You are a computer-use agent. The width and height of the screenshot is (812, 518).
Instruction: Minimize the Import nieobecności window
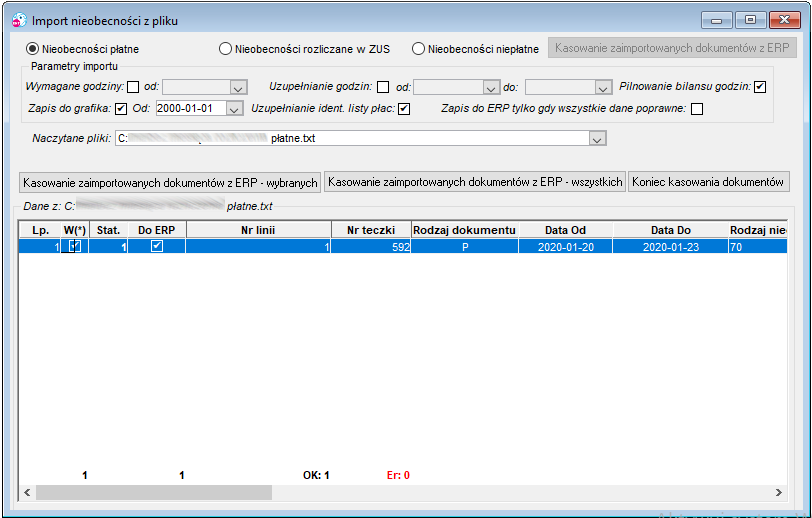coord(717,20)
